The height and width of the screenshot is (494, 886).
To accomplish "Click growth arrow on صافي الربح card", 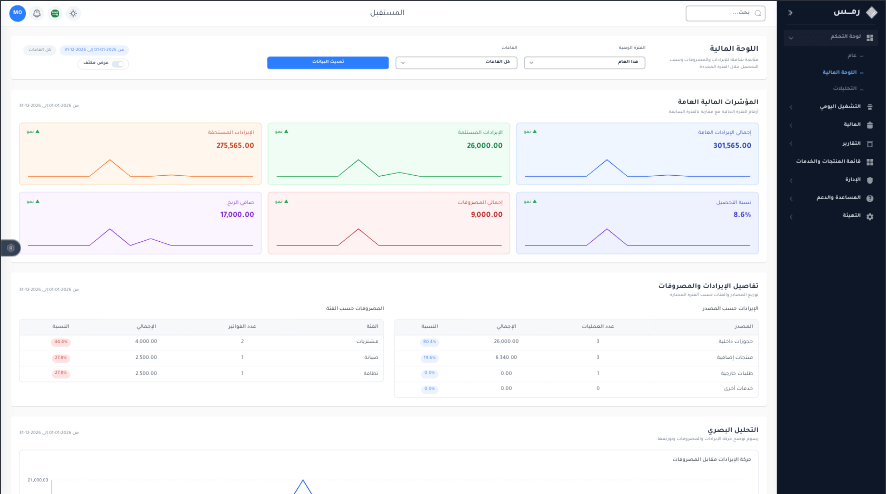I will click(38, 201).
